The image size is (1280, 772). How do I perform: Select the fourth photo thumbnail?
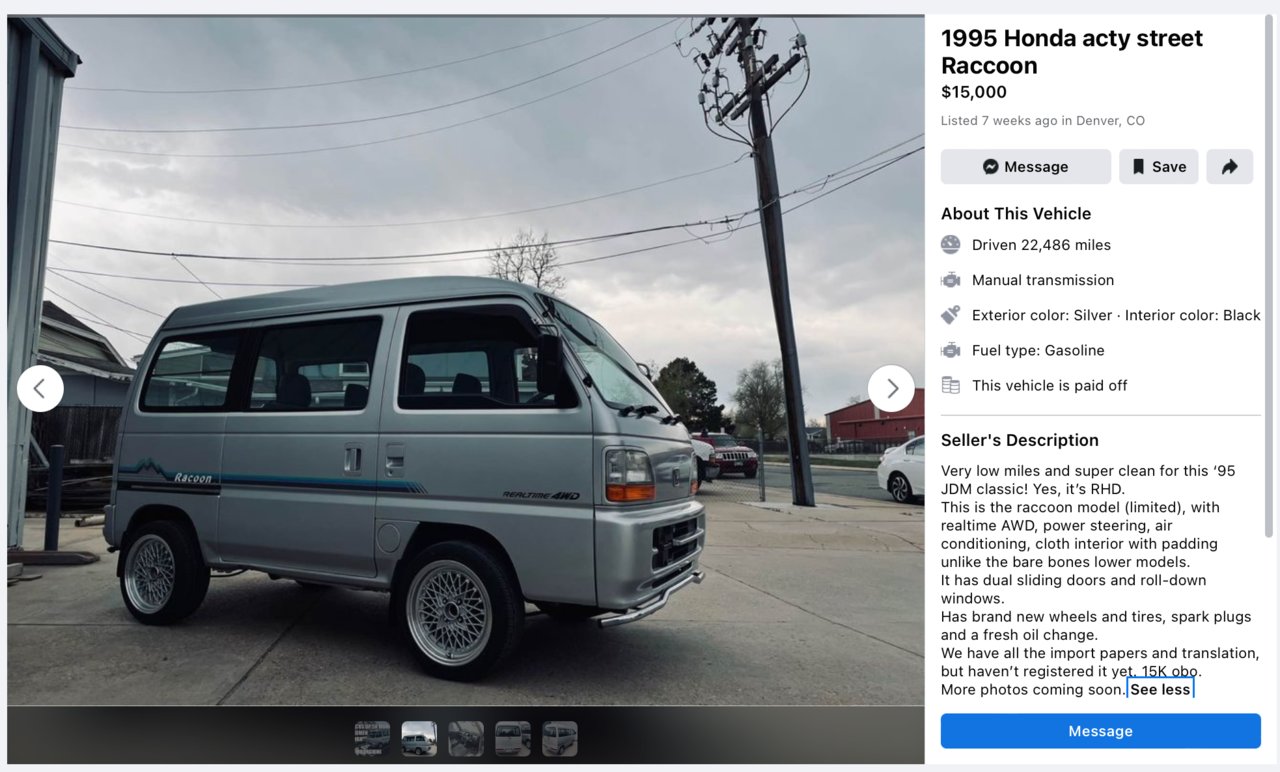point(513,739)
